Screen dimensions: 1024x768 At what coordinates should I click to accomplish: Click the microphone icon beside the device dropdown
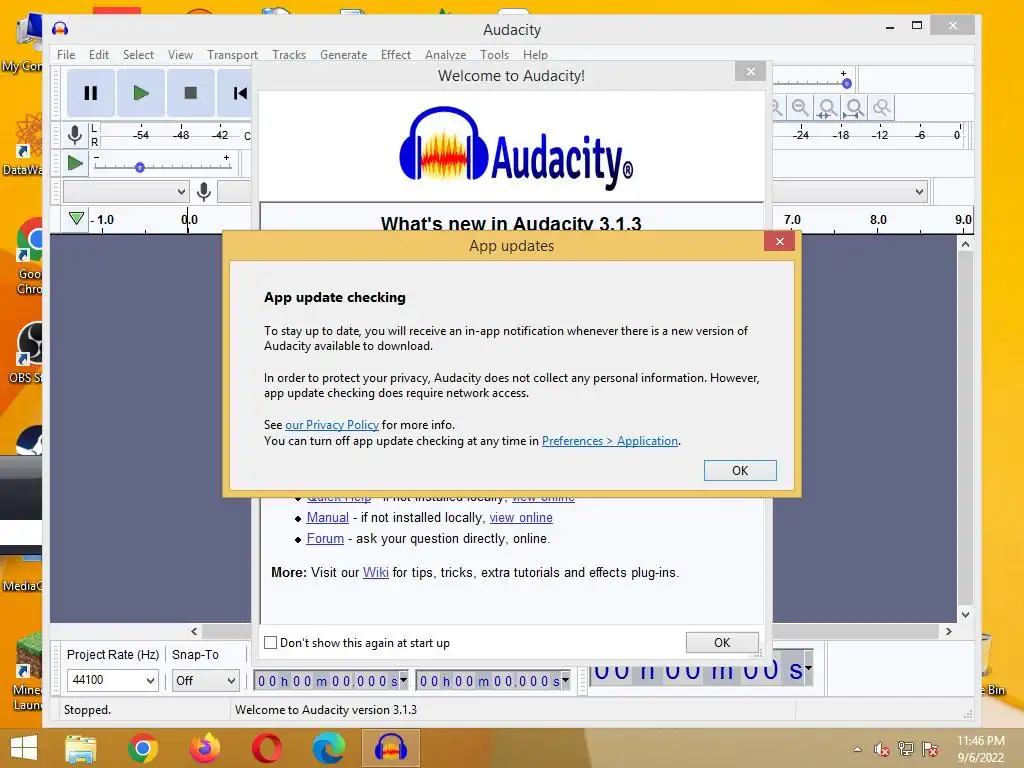[204, 191]
